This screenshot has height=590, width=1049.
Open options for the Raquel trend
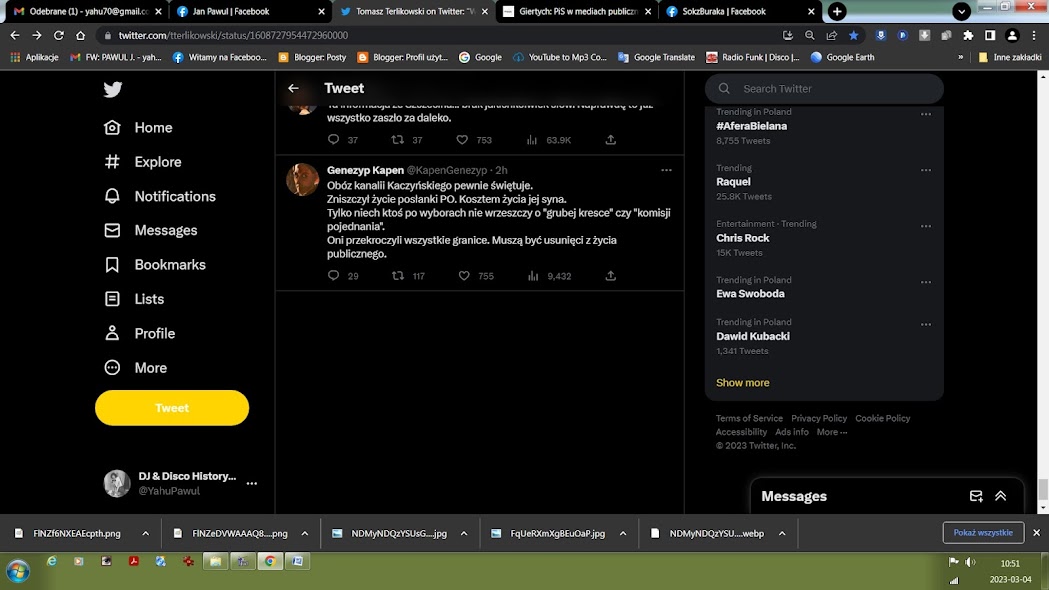tap(926, 170)
